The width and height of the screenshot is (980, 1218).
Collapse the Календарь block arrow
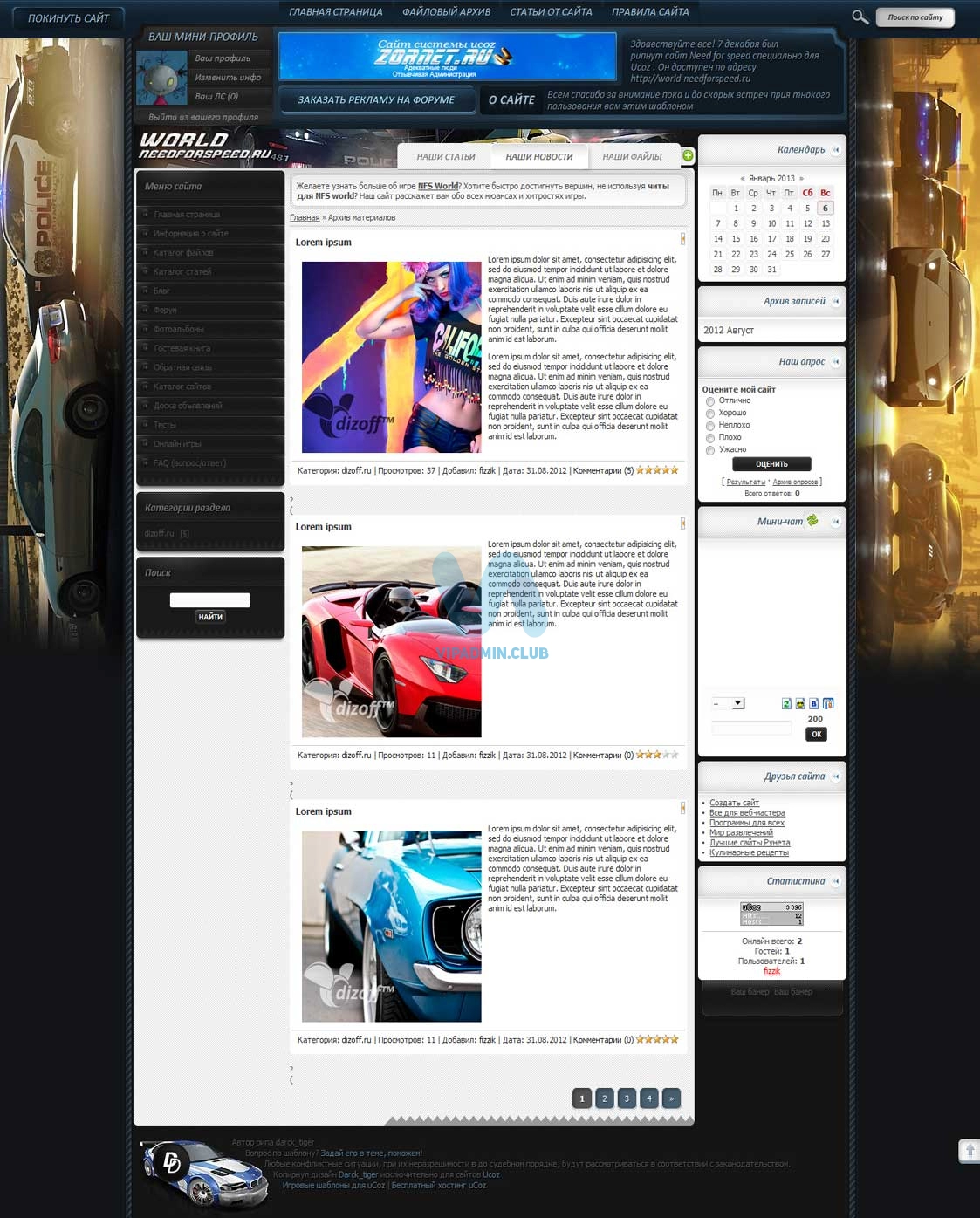(x=835, y=150)
